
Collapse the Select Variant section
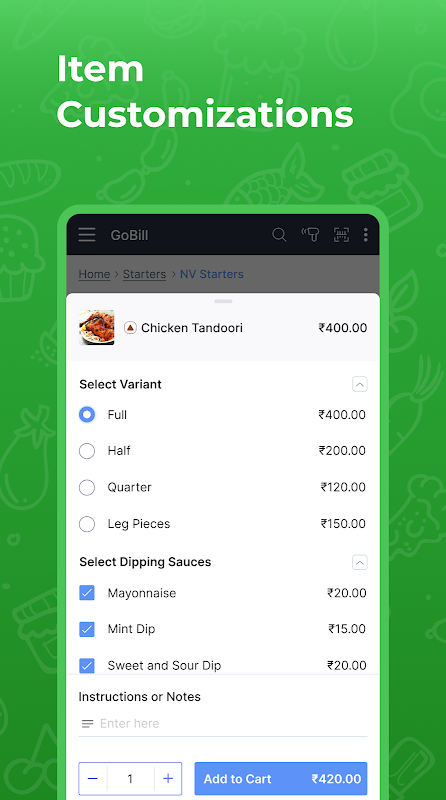(x=360, y=384)
